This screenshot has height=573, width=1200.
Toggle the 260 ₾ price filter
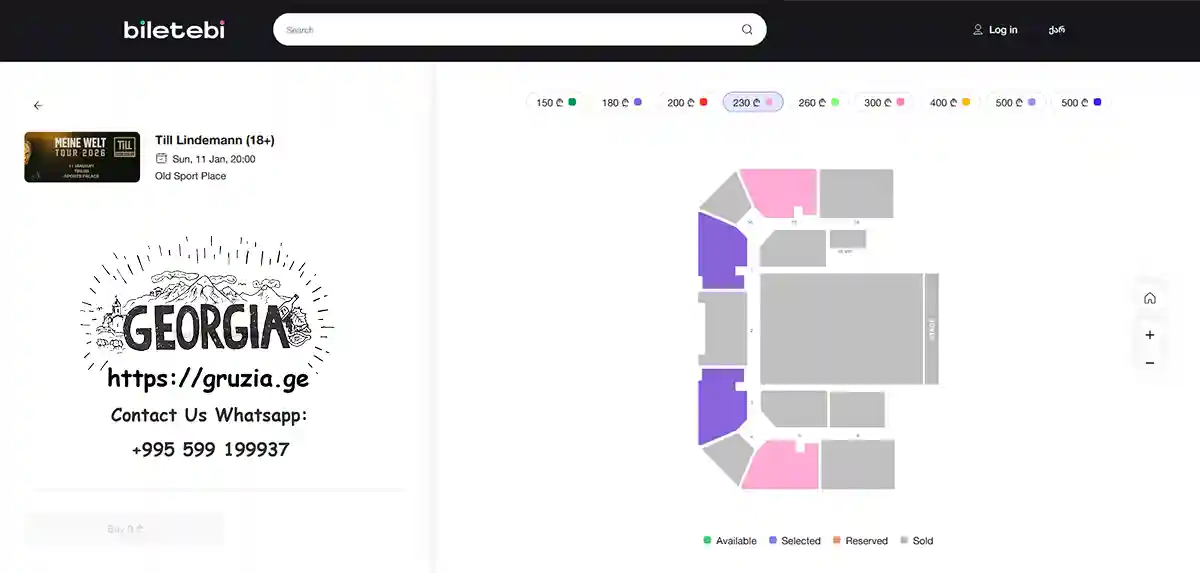818,102
